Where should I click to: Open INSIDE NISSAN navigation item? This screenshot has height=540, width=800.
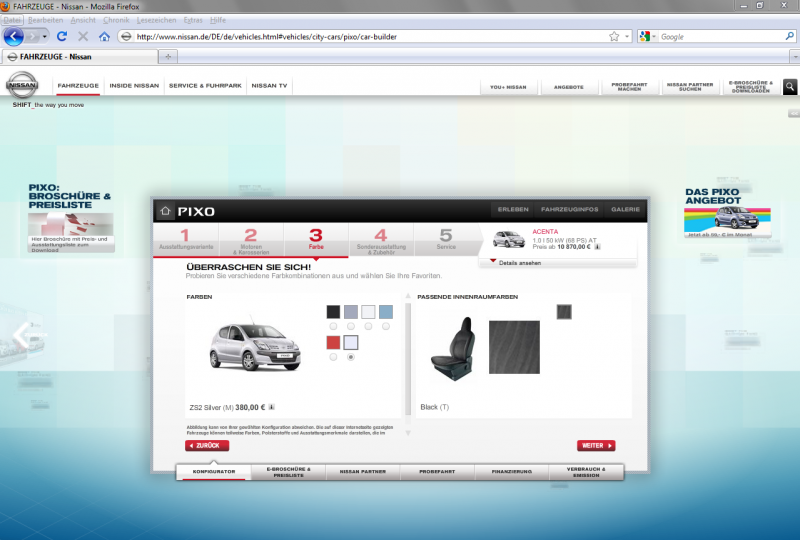[x=134, y=86]
